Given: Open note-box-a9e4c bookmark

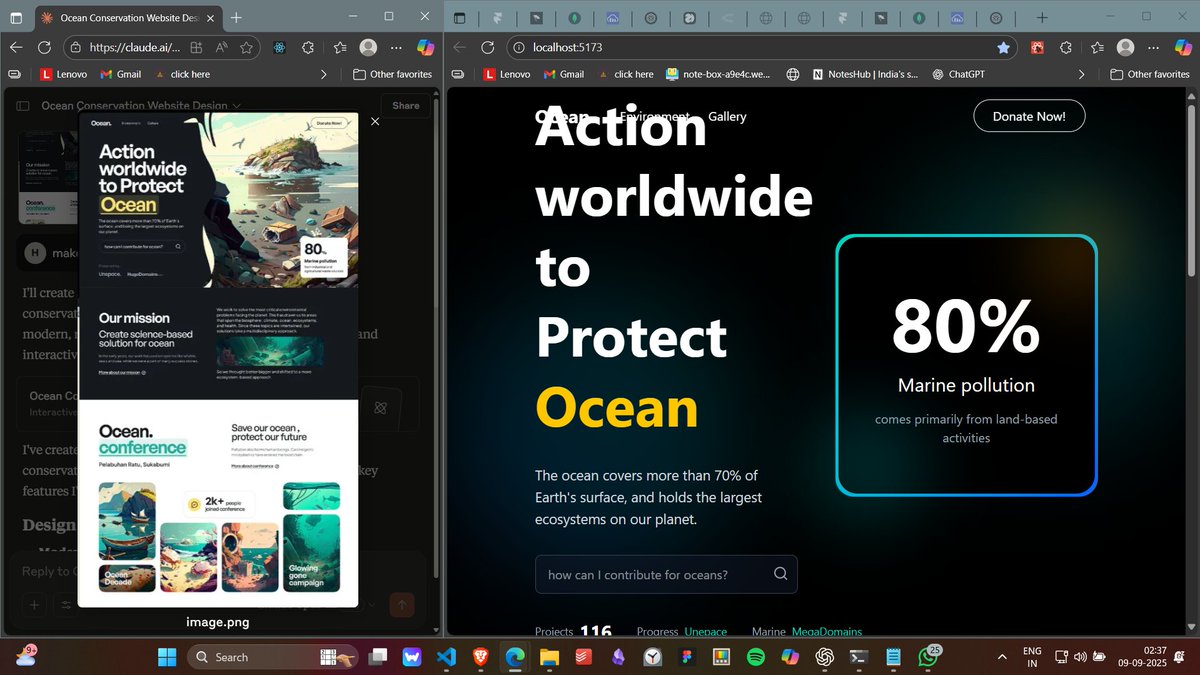Looking at the screenshot, I should (718, 74).
